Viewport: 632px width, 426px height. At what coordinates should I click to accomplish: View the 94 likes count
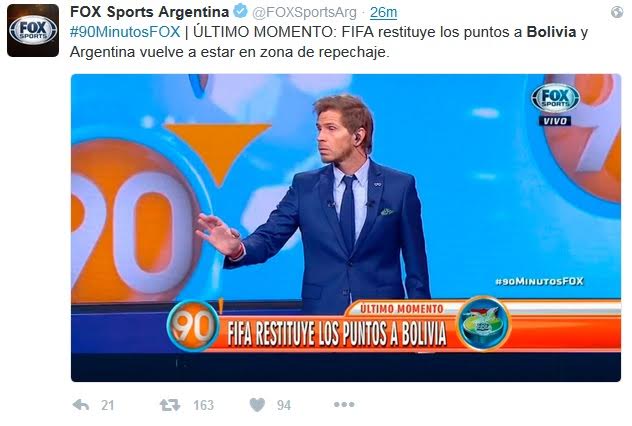pos(284,405)
